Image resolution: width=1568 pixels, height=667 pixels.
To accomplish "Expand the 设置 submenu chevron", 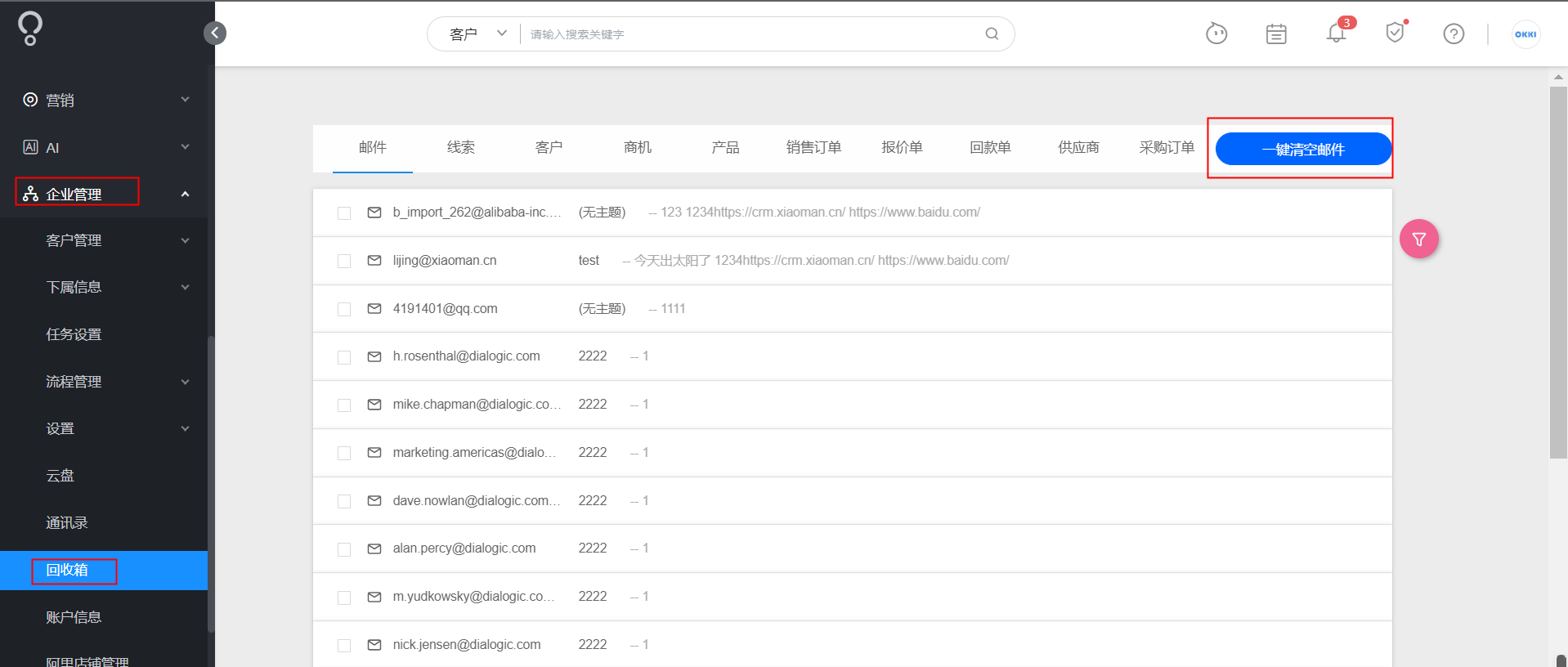I will click(186, 428).
